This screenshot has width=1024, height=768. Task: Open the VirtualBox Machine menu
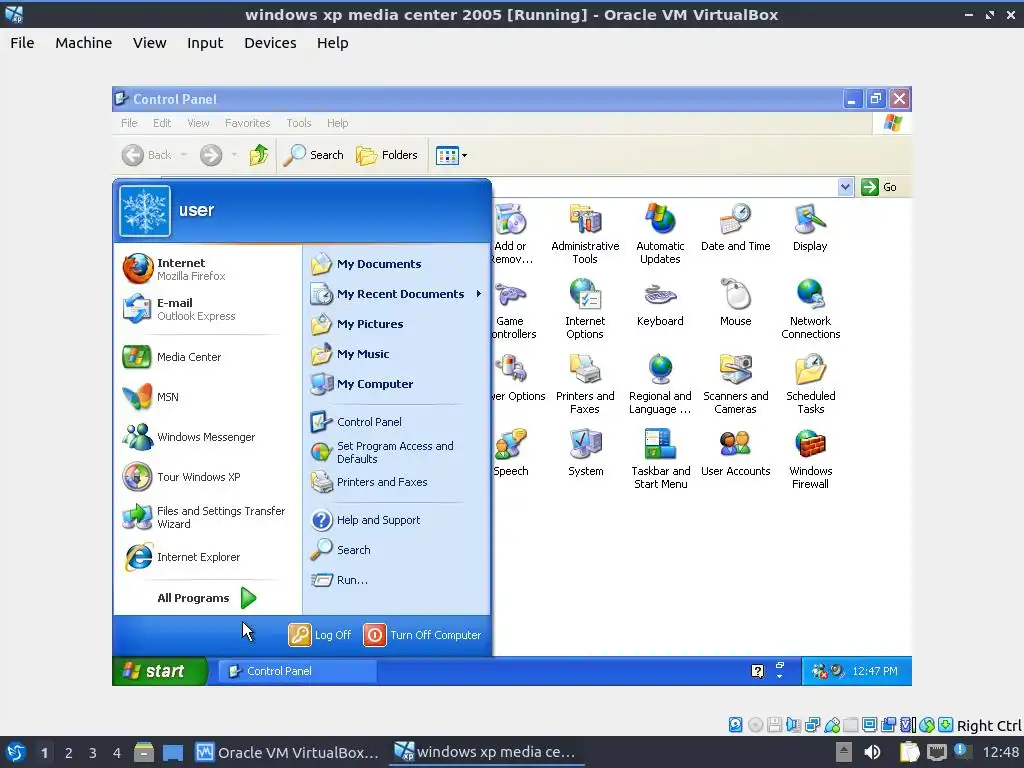tap(84, 42)
